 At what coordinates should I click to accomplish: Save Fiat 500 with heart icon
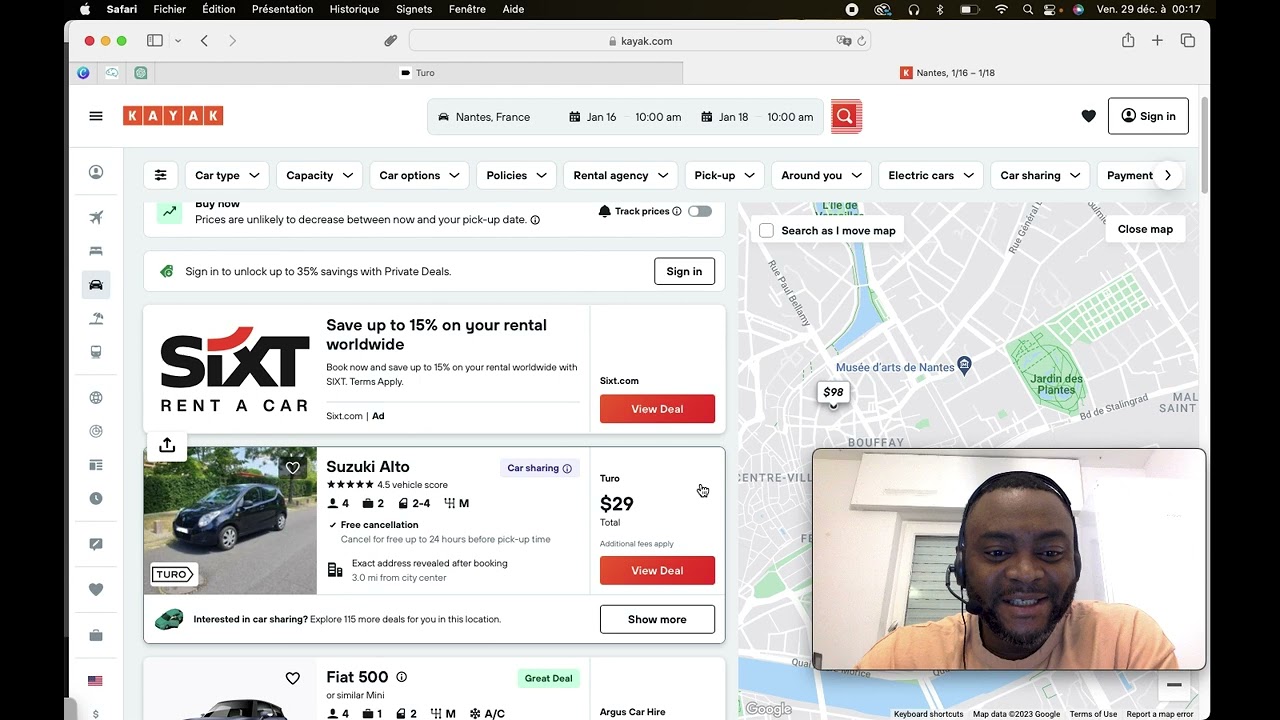(292, 678)
